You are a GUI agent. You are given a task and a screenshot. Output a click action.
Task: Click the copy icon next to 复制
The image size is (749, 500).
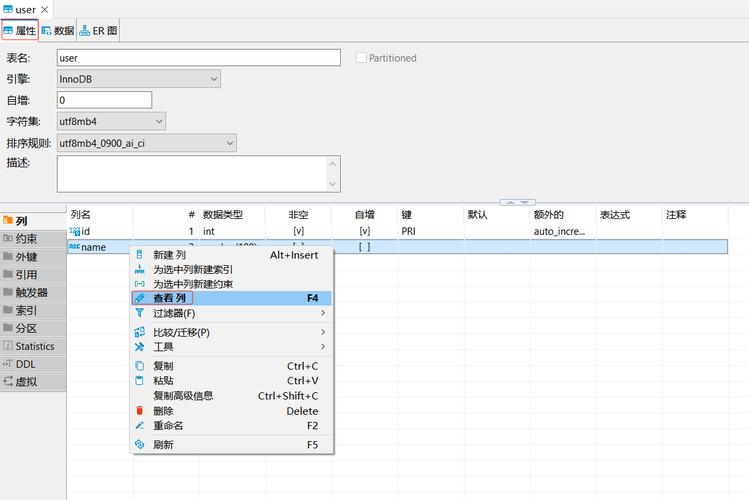(139, 366)
